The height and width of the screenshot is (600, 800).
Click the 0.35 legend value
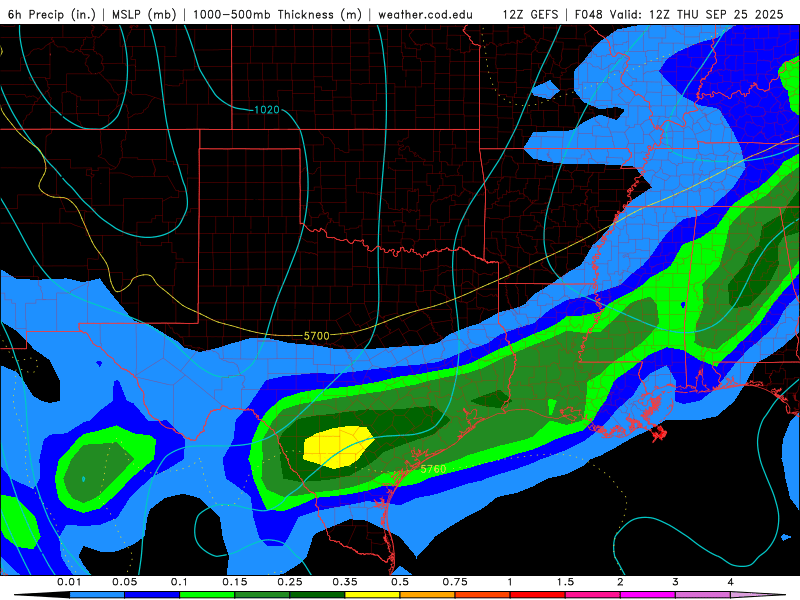coord(345,582)
